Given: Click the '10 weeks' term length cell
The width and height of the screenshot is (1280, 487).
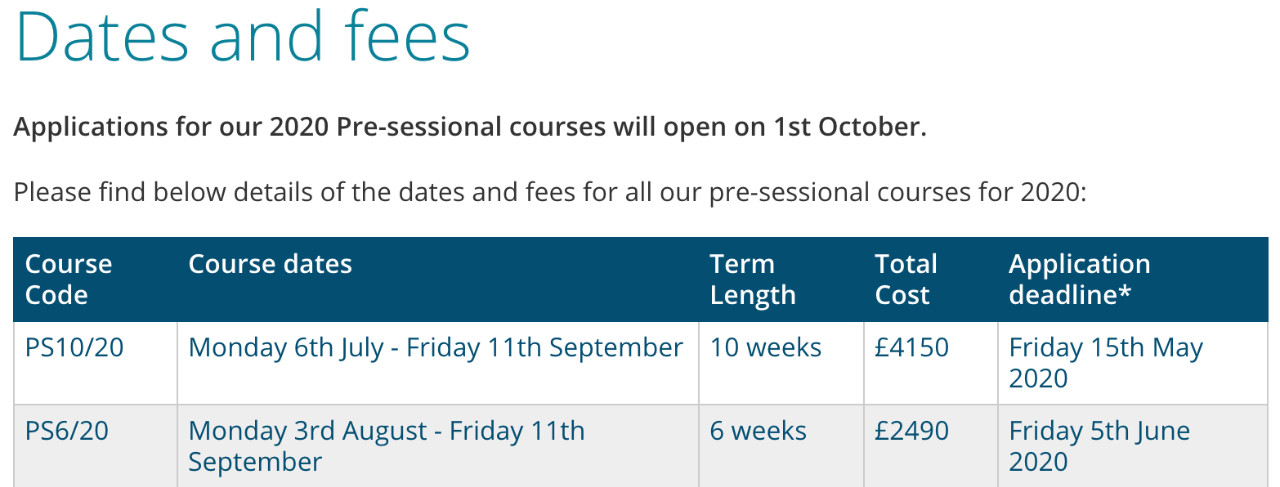Looking at the screenshot, I should (x=765, y=348).
